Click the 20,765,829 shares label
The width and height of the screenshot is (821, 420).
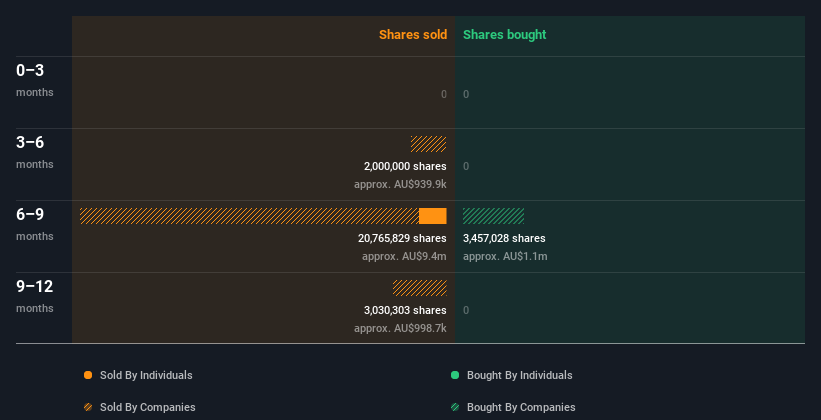[402, 238]
